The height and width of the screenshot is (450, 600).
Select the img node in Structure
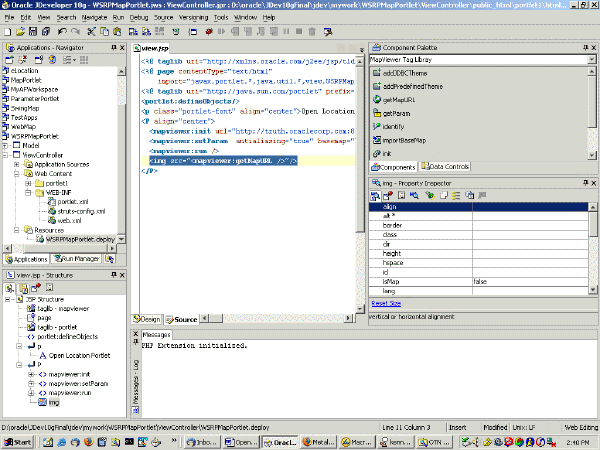tap(49, 402)
